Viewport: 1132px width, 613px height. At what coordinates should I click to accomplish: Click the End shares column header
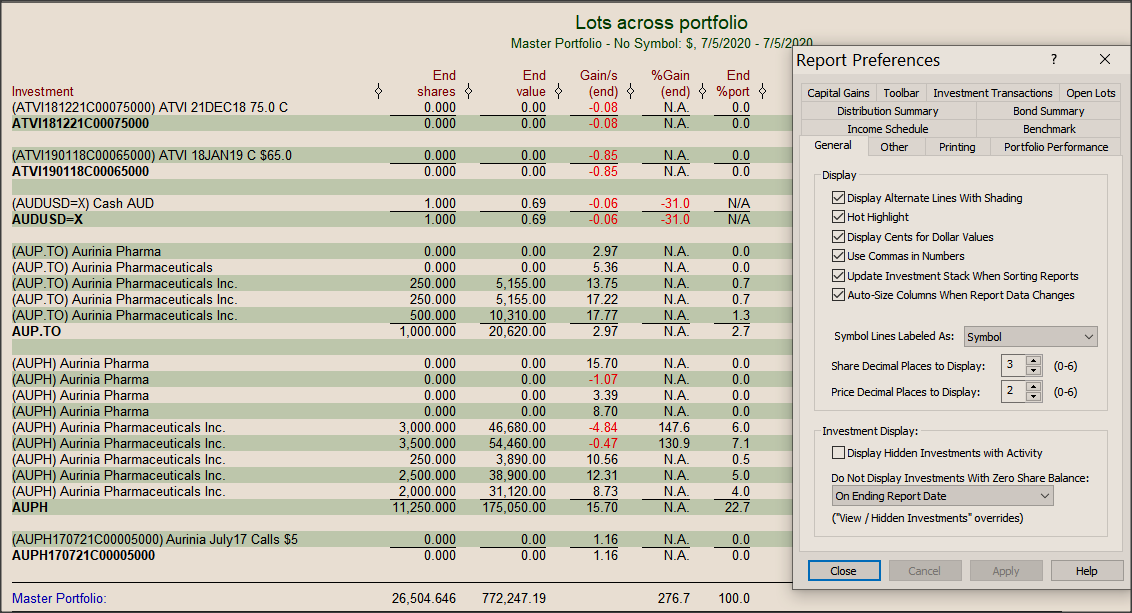coord(435,83)
